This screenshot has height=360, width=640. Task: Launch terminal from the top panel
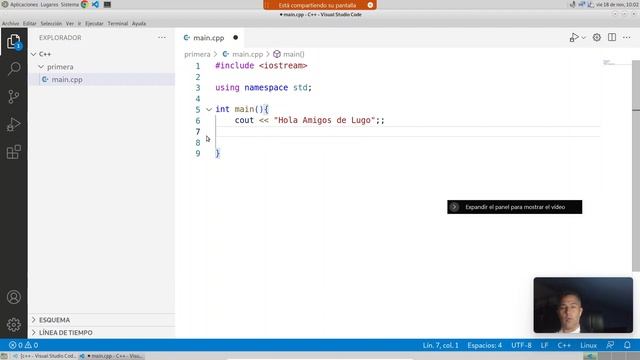click(x=107, y=4)
